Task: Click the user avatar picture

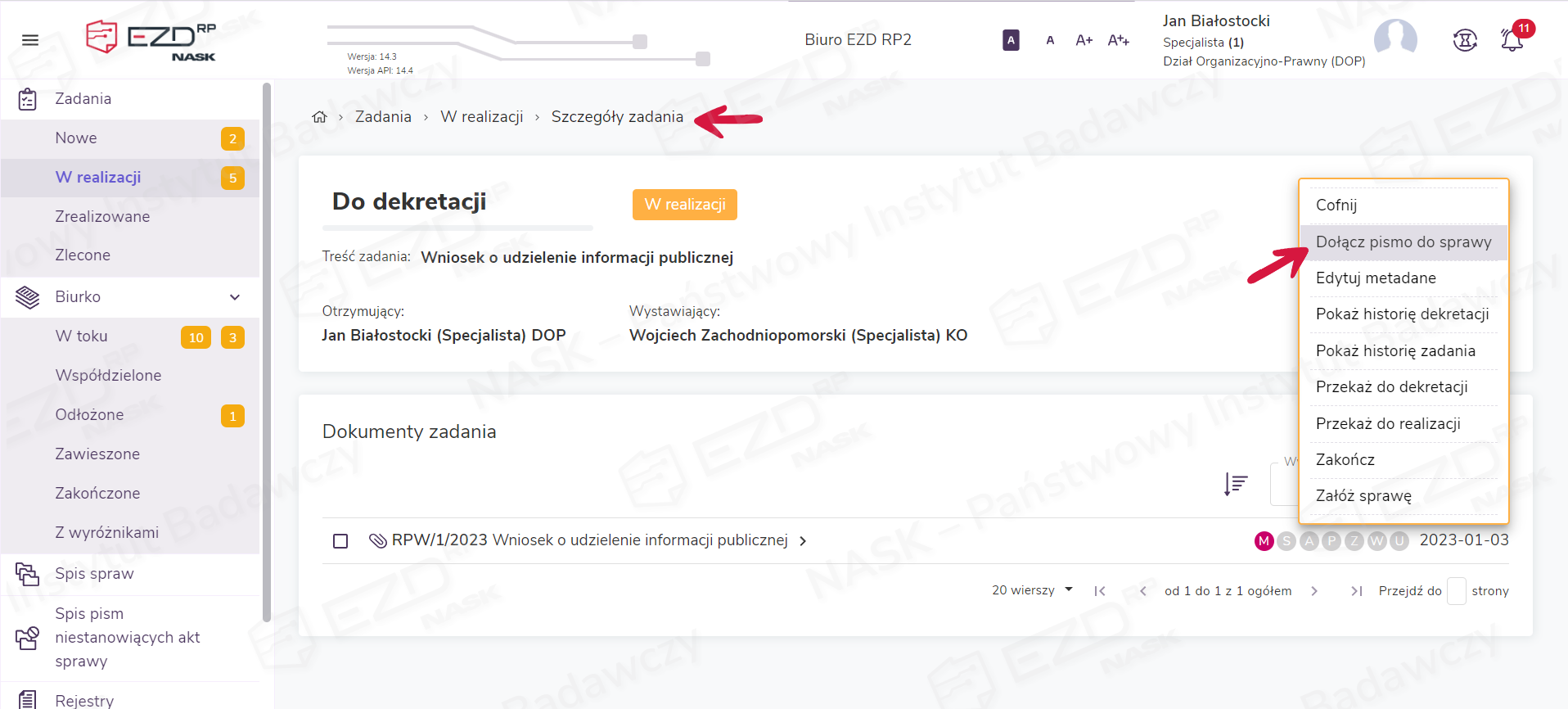Action: click(x=1395, y=38)
